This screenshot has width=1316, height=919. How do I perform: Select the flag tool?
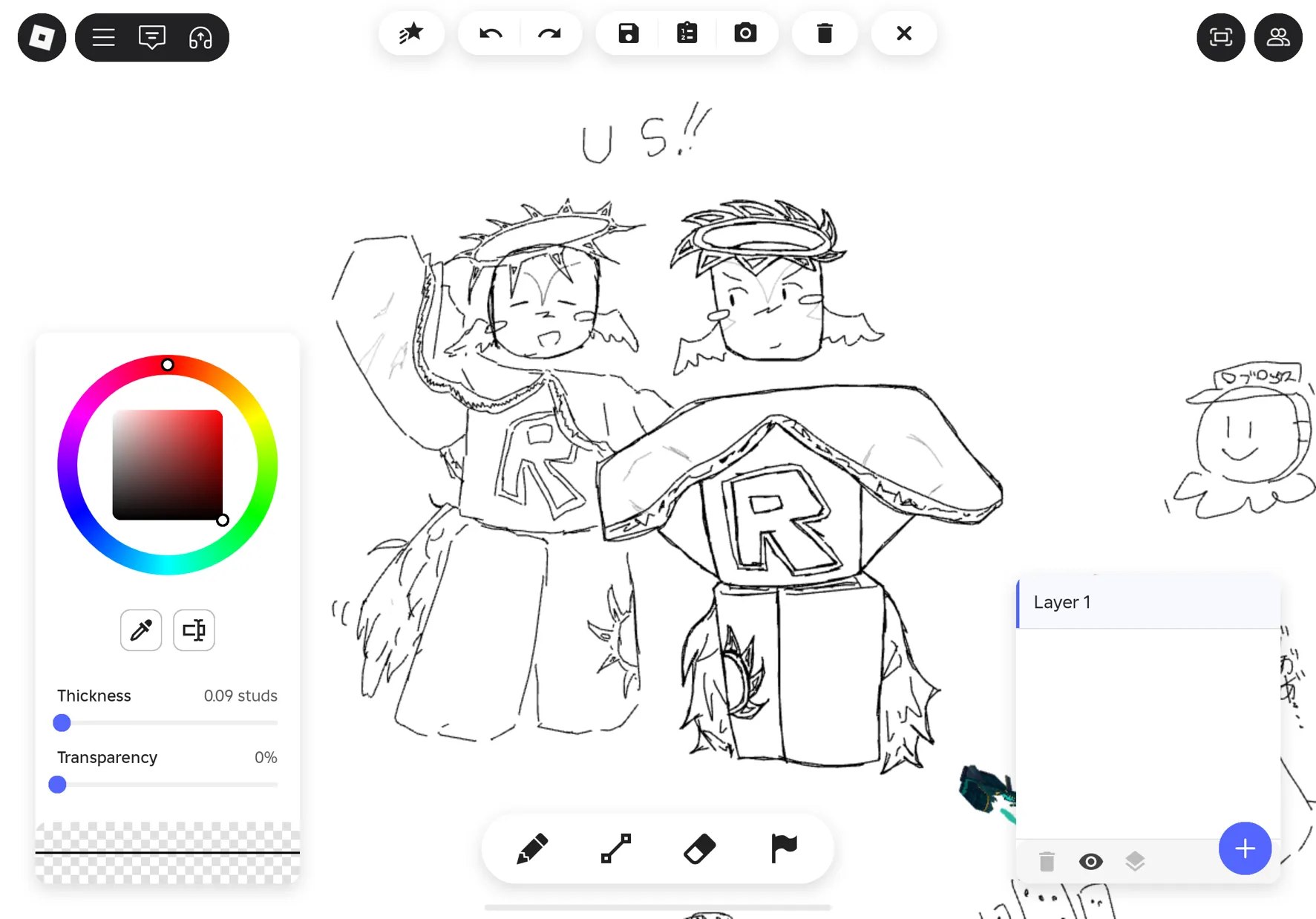(x=784, y=848)
